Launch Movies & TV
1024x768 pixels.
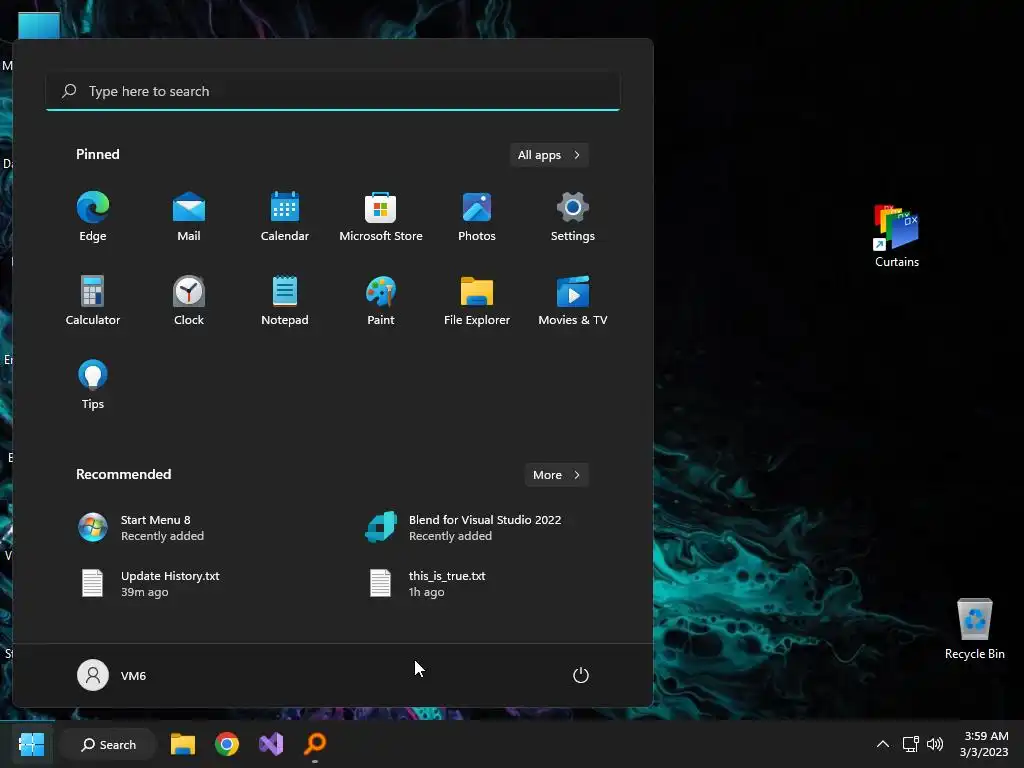(573, 300)
